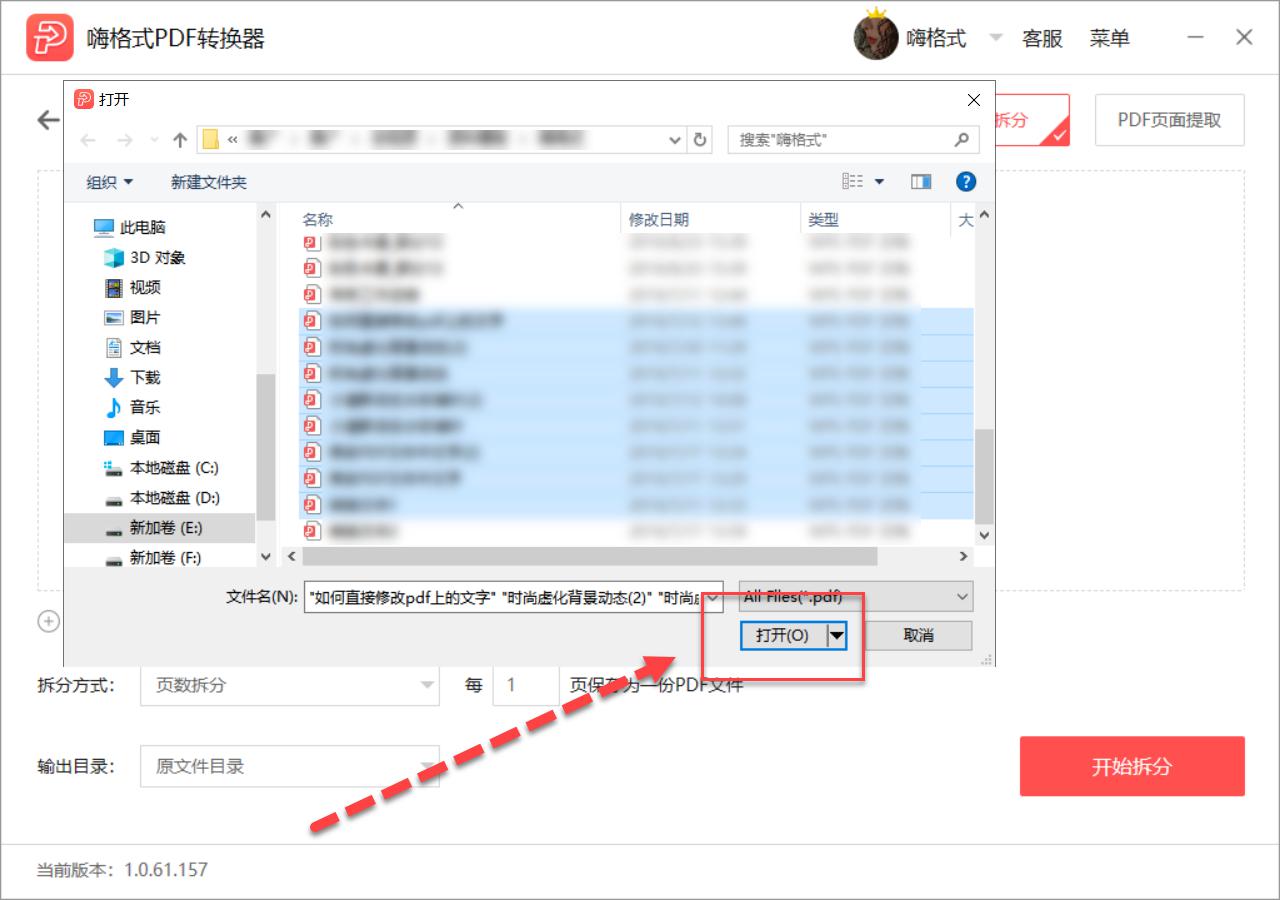The image size is (1280, 900).
Task: Go up one folder level
Action: (x=180, y=140)
